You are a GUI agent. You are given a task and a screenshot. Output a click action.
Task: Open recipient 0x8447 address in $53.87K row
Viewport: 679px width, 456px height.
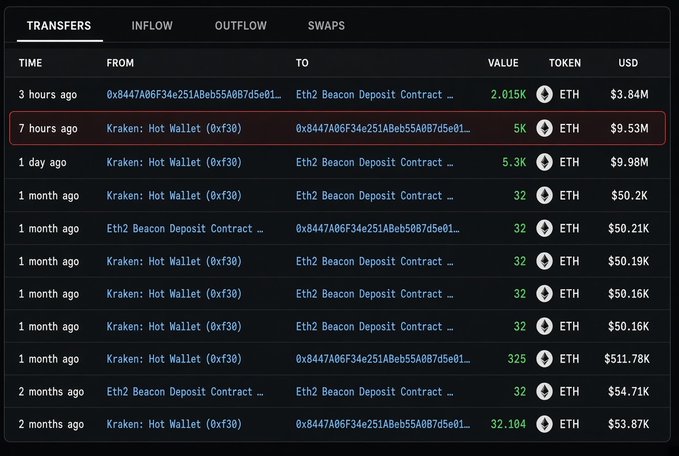coord(383,424)
